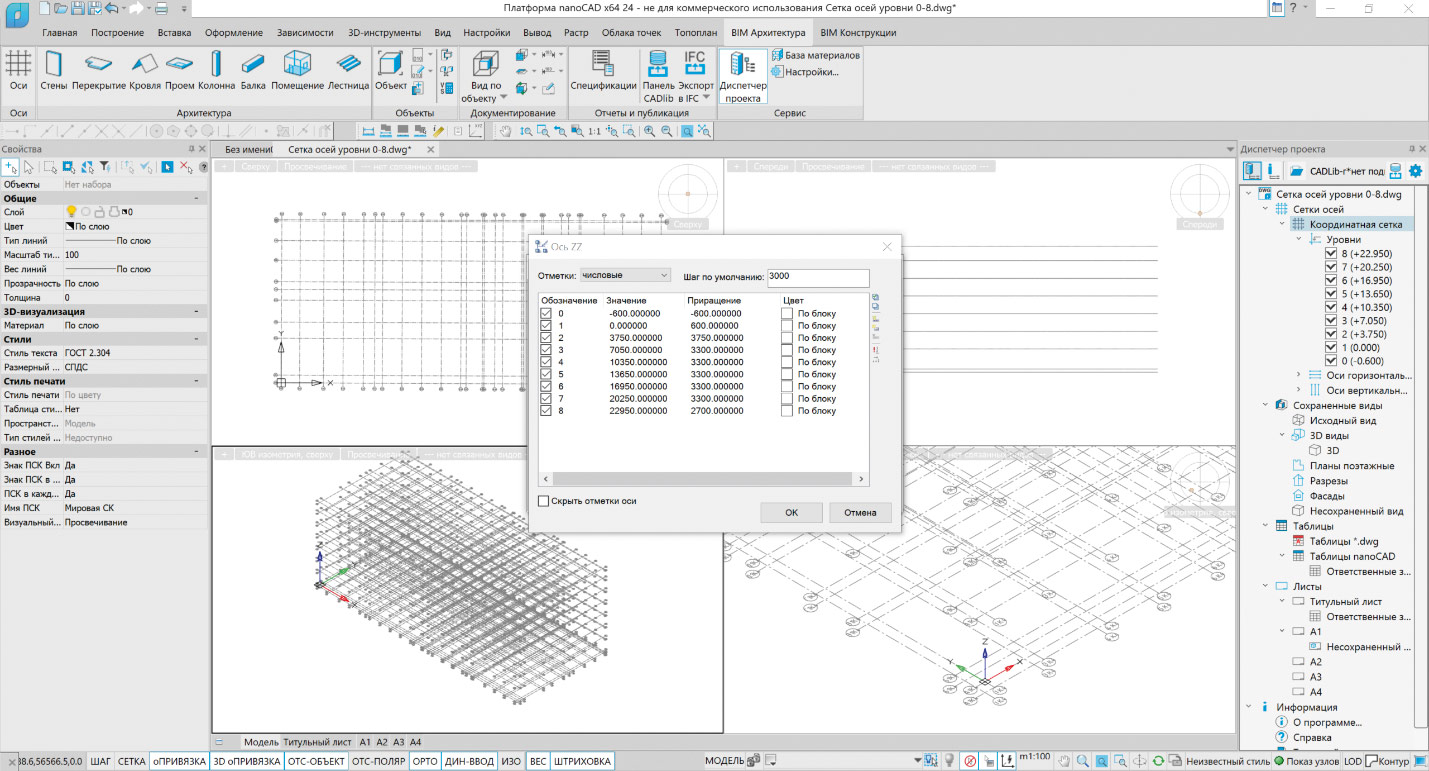Select the Перекрытие slab tool
1429x771 pixels.
coord(98,71)
